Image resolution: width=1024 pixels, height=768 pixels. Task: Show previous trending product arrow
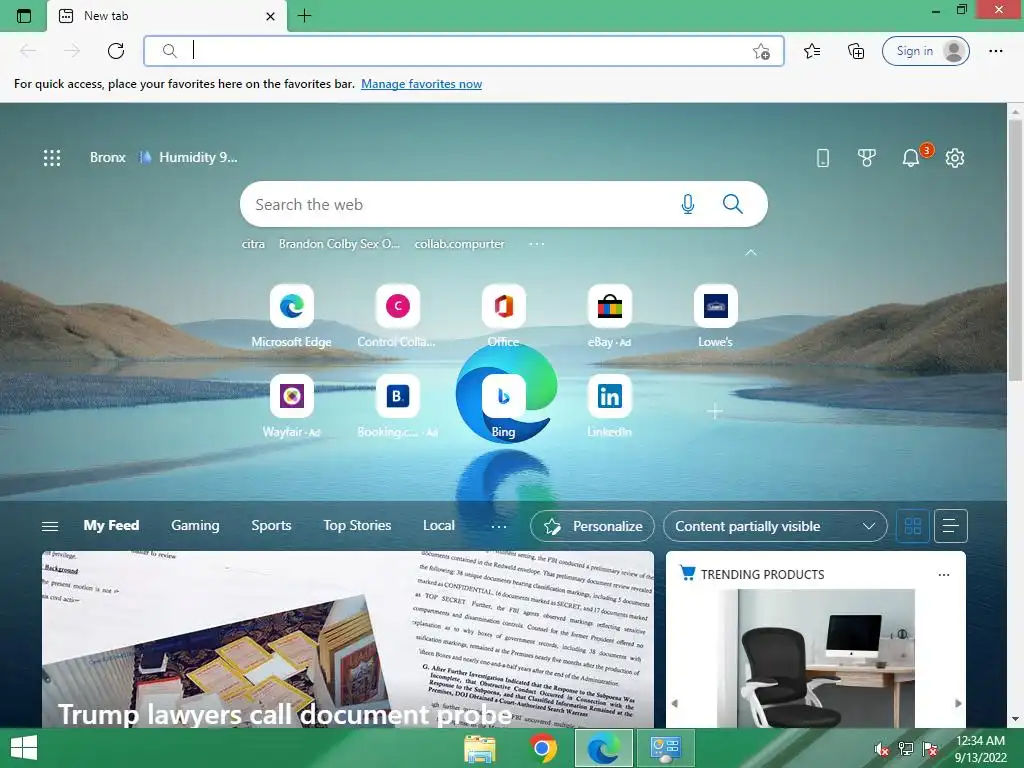[675, 703]
